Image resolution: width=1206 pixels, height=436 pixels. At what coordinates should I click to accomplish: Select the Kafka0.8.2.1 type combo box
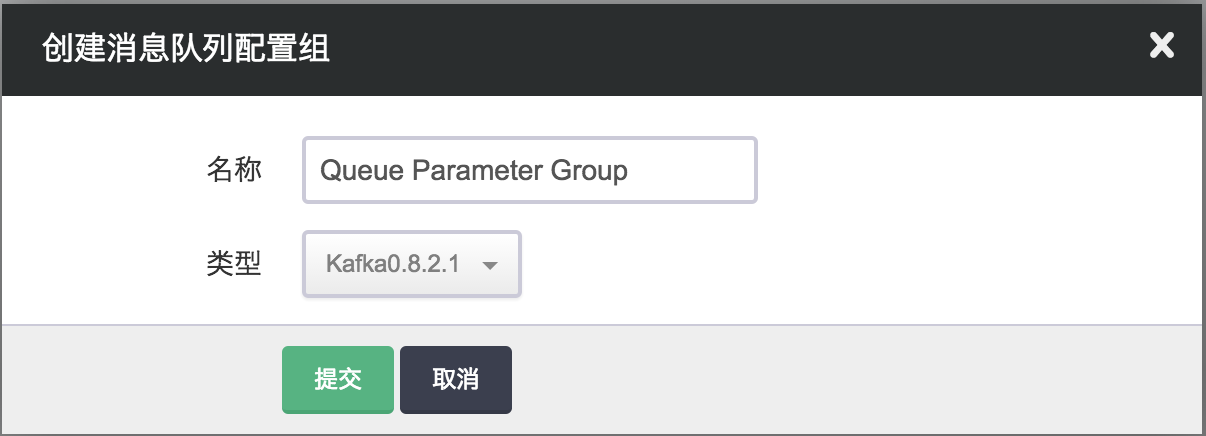coord(412,265)
